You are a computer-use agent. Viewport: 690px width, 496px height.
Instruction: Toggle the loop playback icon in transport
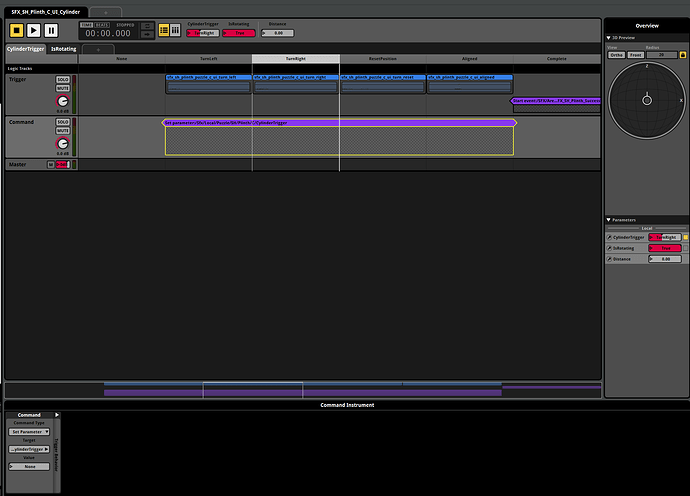point(147,26)
